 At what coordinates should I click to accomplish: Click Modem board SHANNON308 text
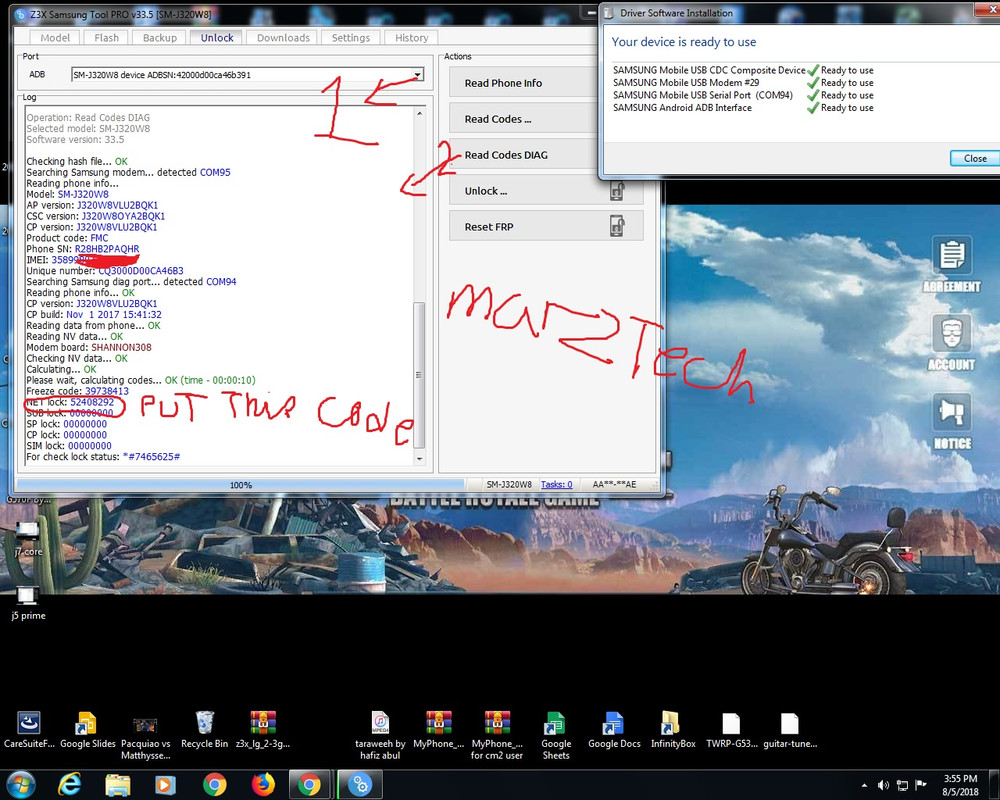point(121,347)
